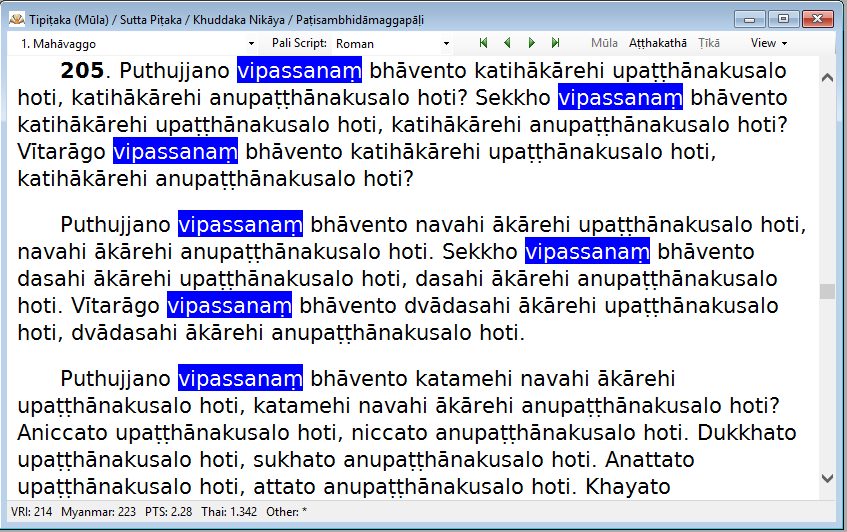Viewport: 847px width, 532px height.
Task: Click the scrollbar down arrow
Action: coord(827,479)
